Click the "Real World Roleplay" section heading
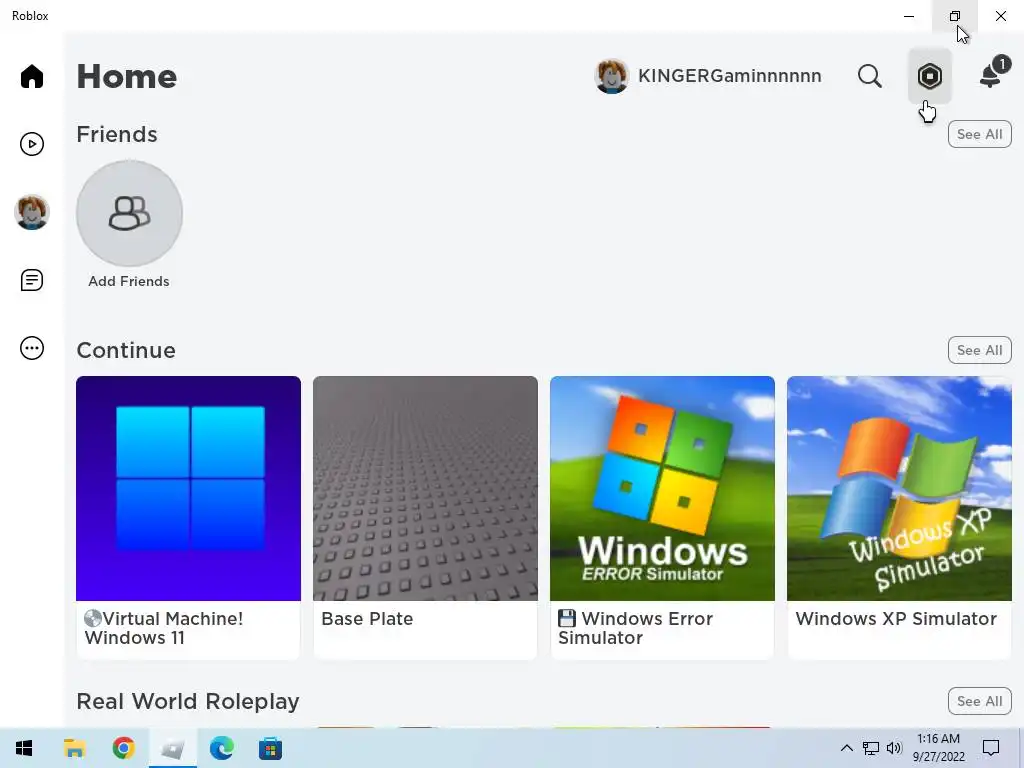1024x768 pixels. [x=188, y=701]
